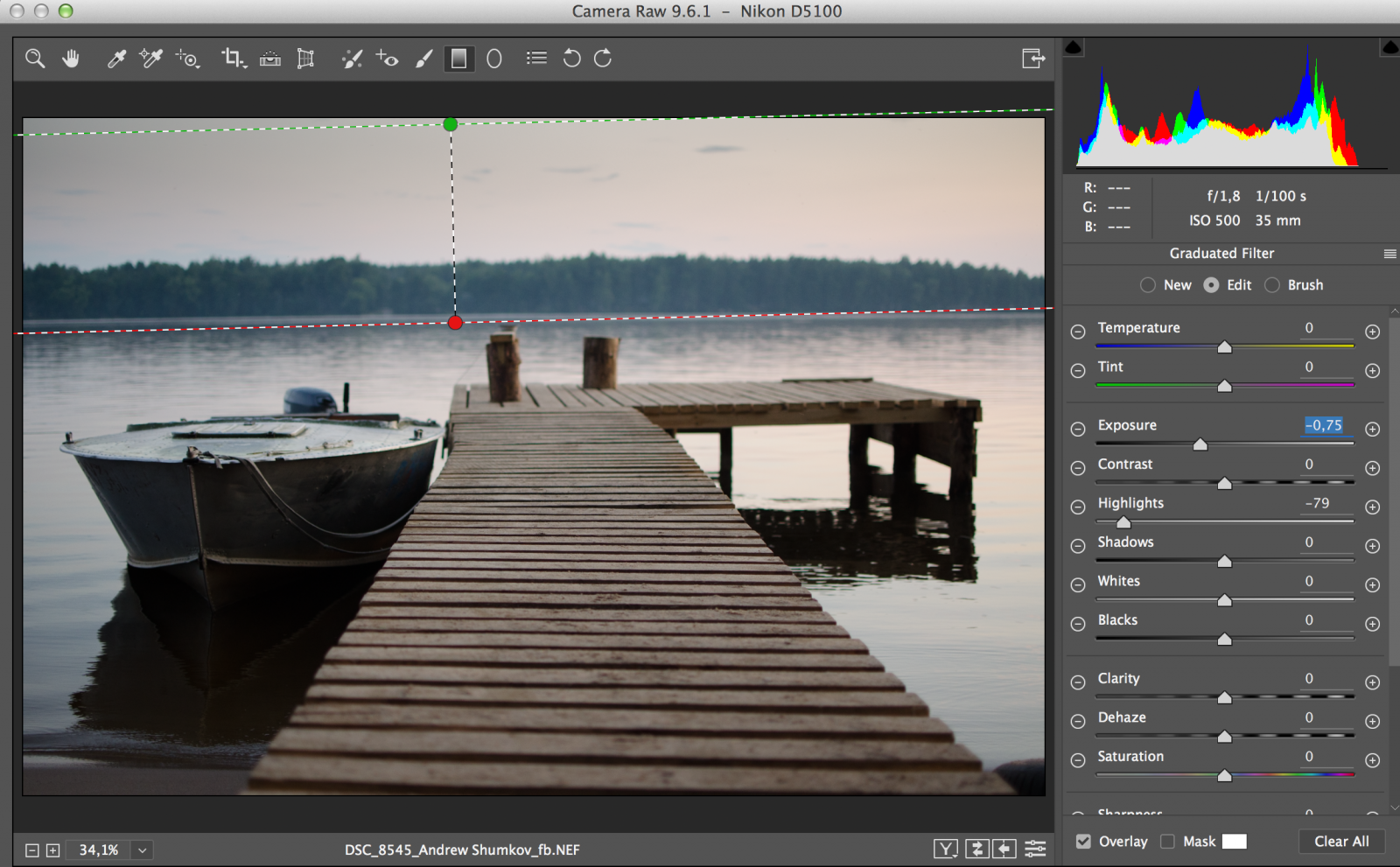The width and height of the screenshot is (1400, 867).
Task: Select the Adjustment Brush tool
Action: pos(424,59)
